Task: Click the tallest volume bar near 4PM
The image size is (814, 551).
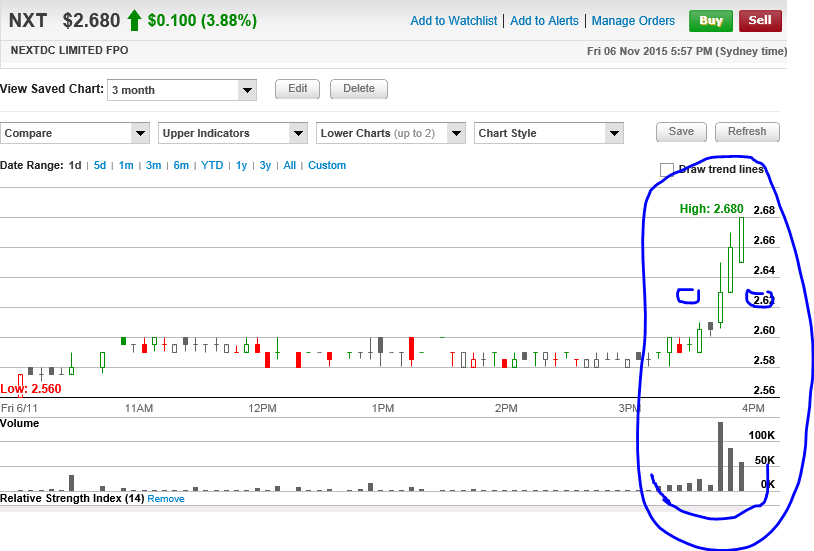Action: click(721, 456)
